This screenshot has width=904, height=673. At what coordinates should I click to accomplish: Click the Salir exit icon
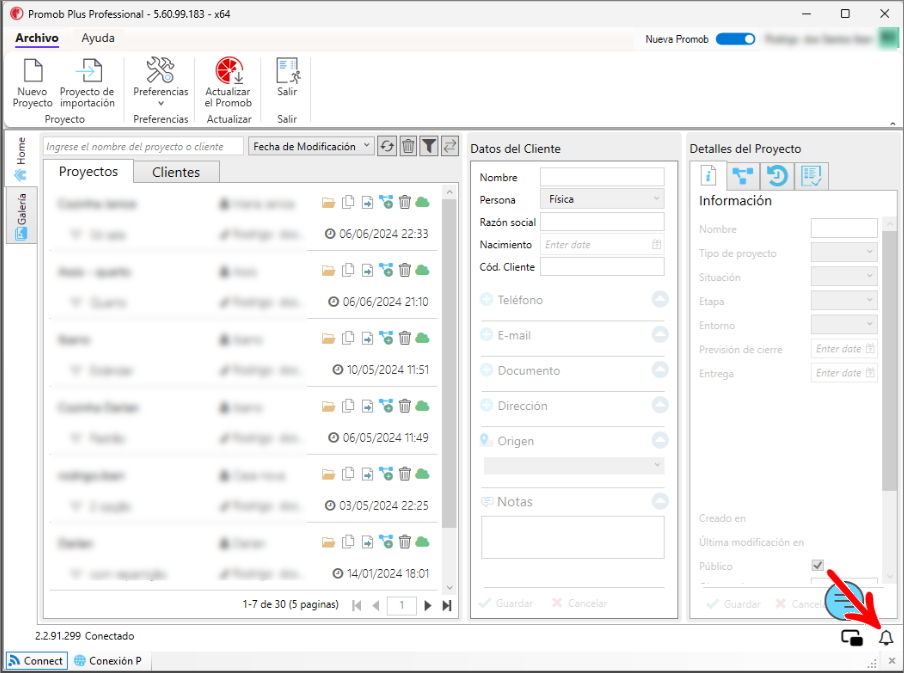[x=288, y=72]
